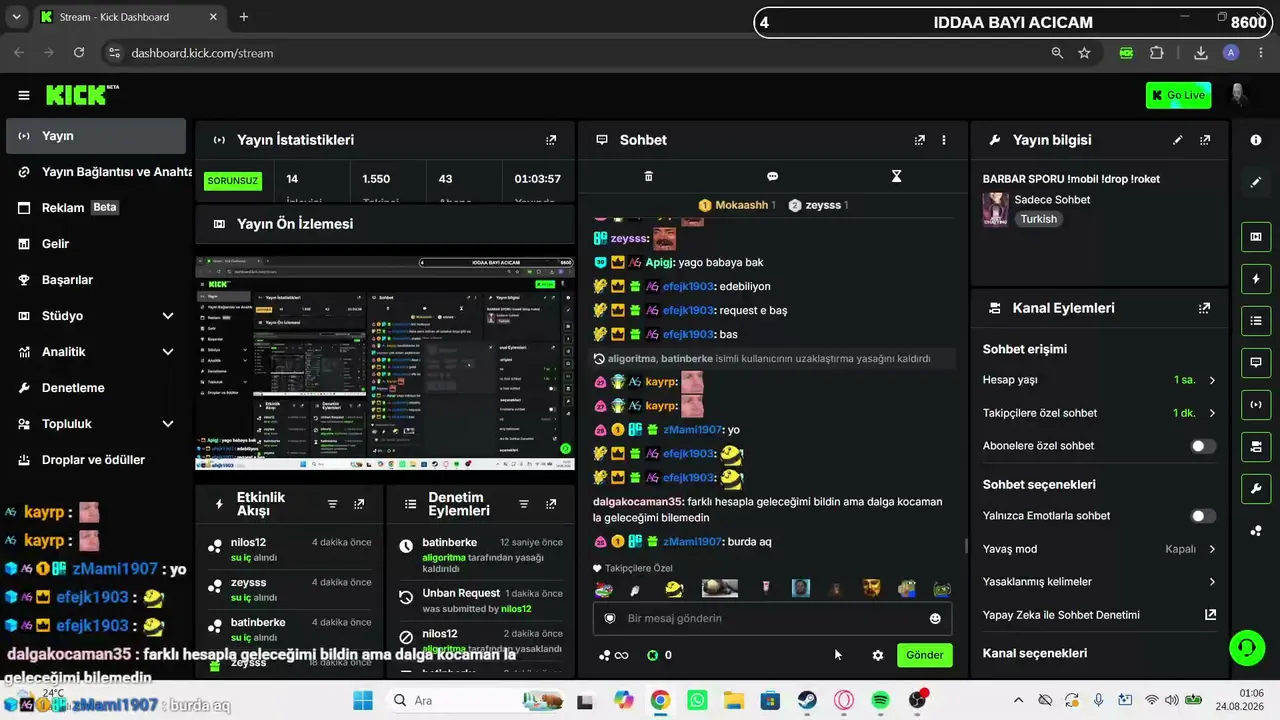
Task: Click the pencil icon in right rail
Action: [1256, 183]
